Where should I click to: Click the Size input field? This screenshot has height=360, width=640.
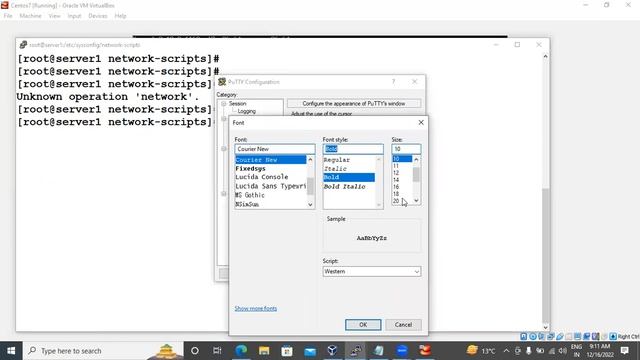(406, 149)
